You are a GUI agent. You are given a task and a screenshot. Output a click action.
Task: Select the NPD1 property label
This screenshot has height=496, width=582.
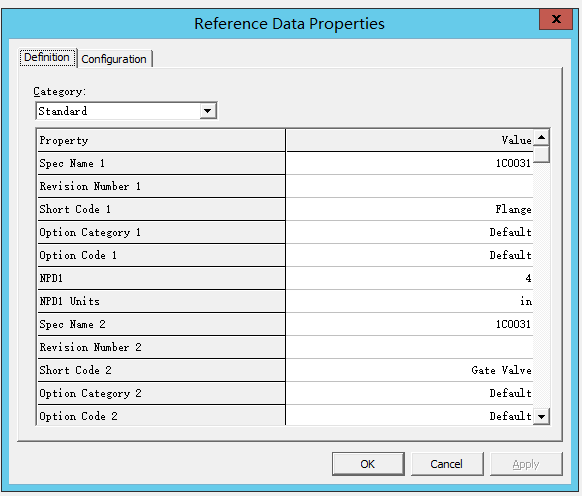coord(161,278)
